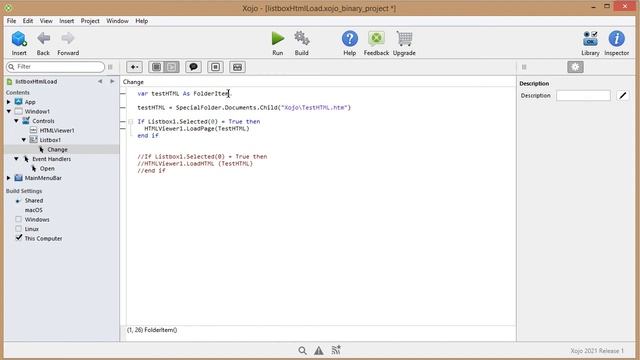The width and height of the screenshot is (640, 360).
Task: Click the commented line //HTMLViewer1.LoadHTML
Action: [195, 164]
